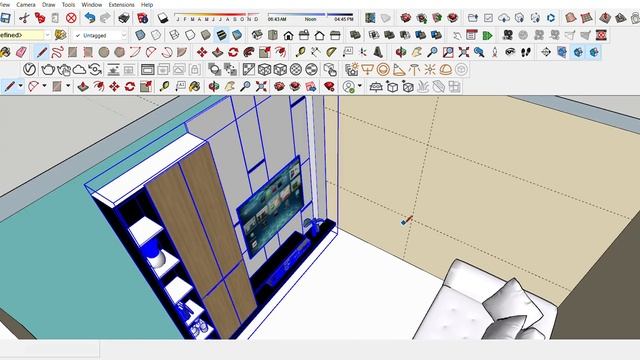Click the Save icon in top toolbar
This screenshot has height=360, width=640.
(x=5, y=18)
